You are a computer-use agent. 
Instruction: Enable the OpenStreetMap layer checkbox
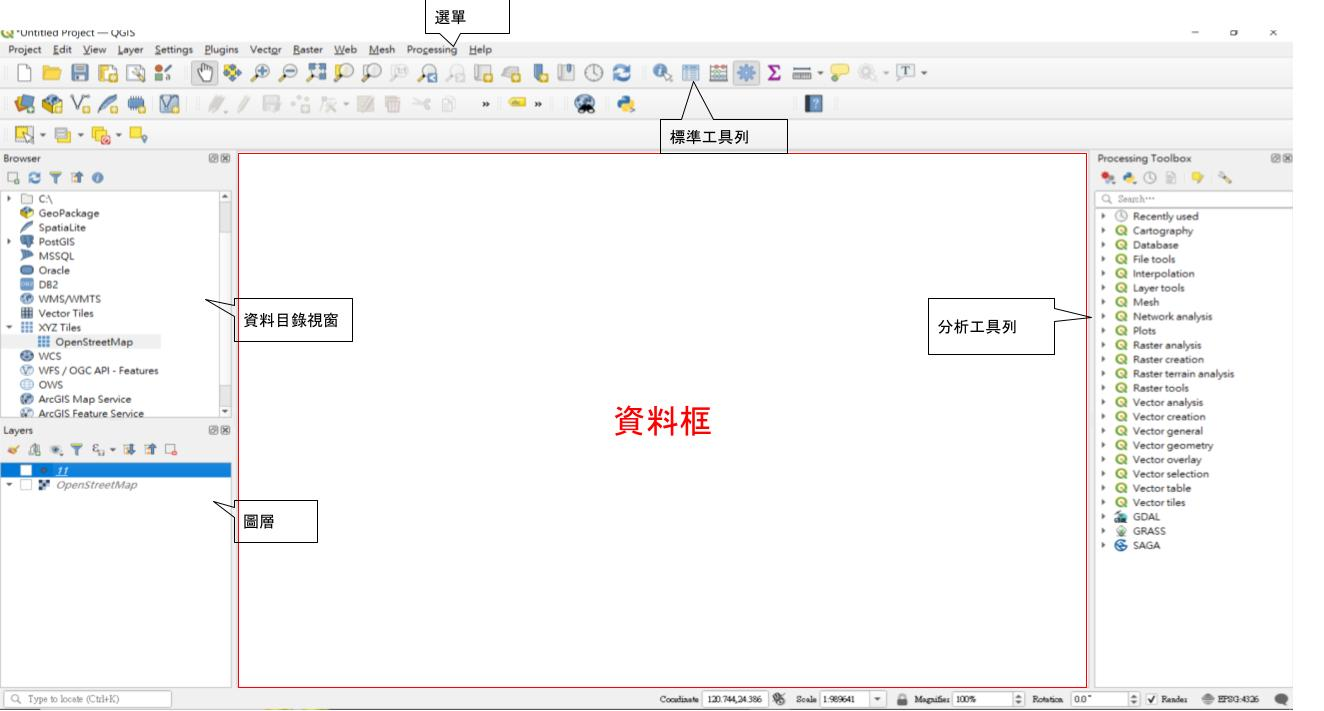(x=26, y=484)
